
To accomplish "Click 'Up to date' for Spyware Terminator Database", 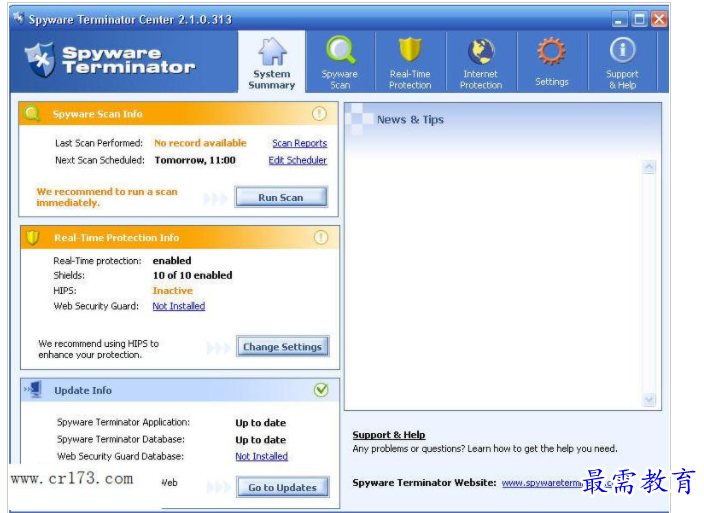I will click(x=260, y=440).
